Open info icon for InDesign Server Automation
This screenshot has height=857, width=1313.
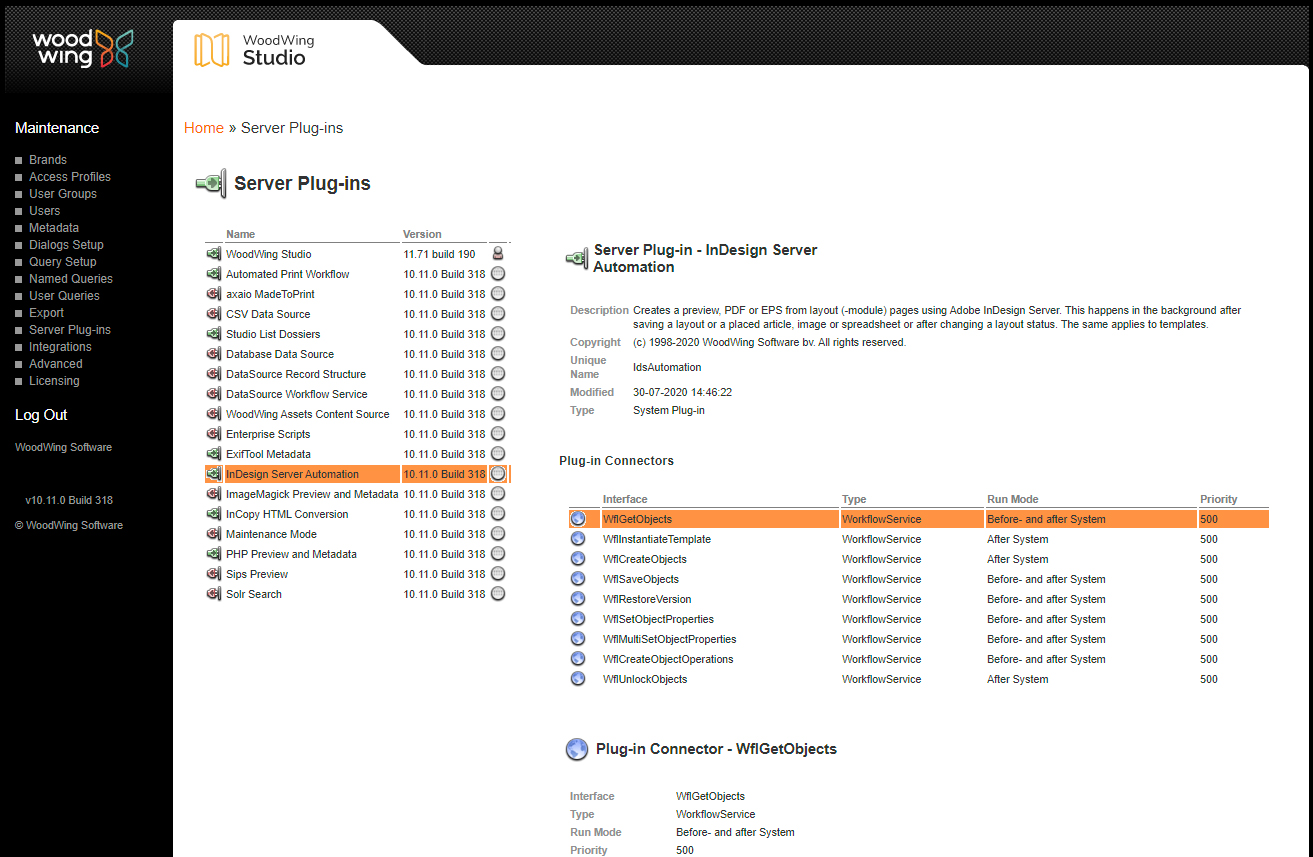coord(498,474)
